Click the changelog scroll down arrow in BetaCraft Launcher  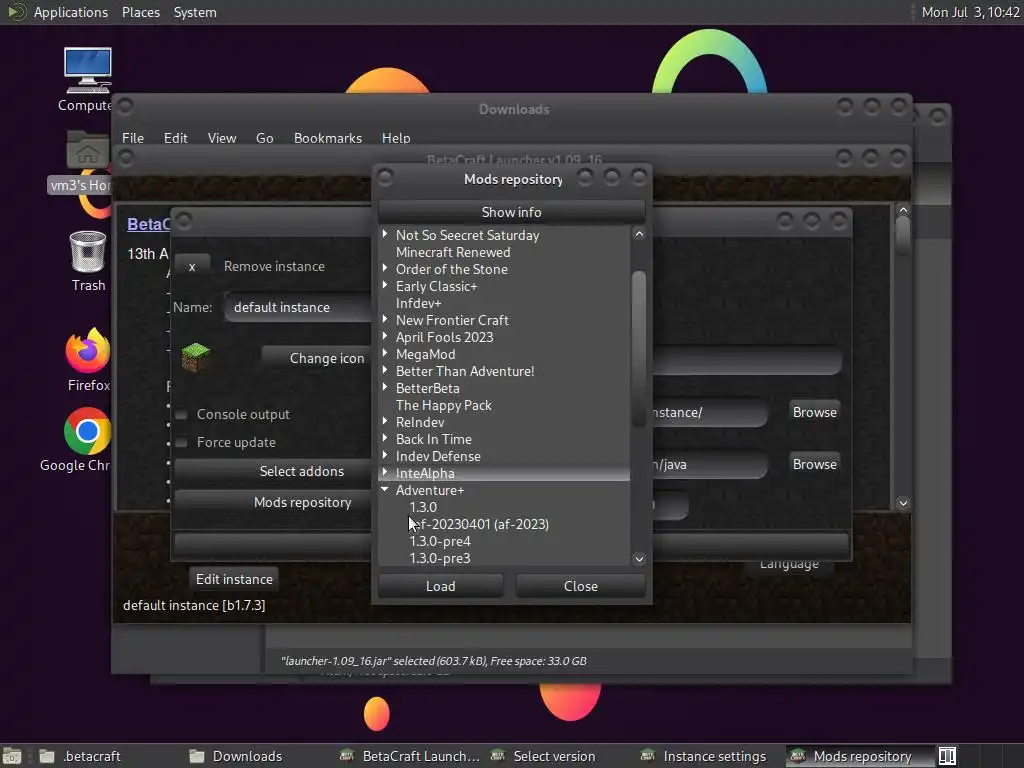tap(903, 503)
